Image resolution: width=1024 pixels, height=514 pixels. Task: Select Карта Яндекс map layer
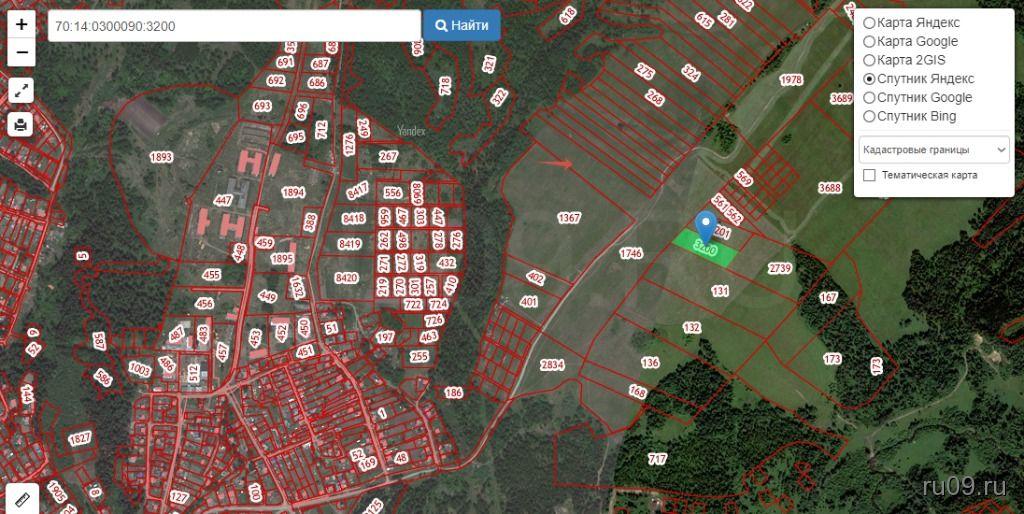click(869, 23)
